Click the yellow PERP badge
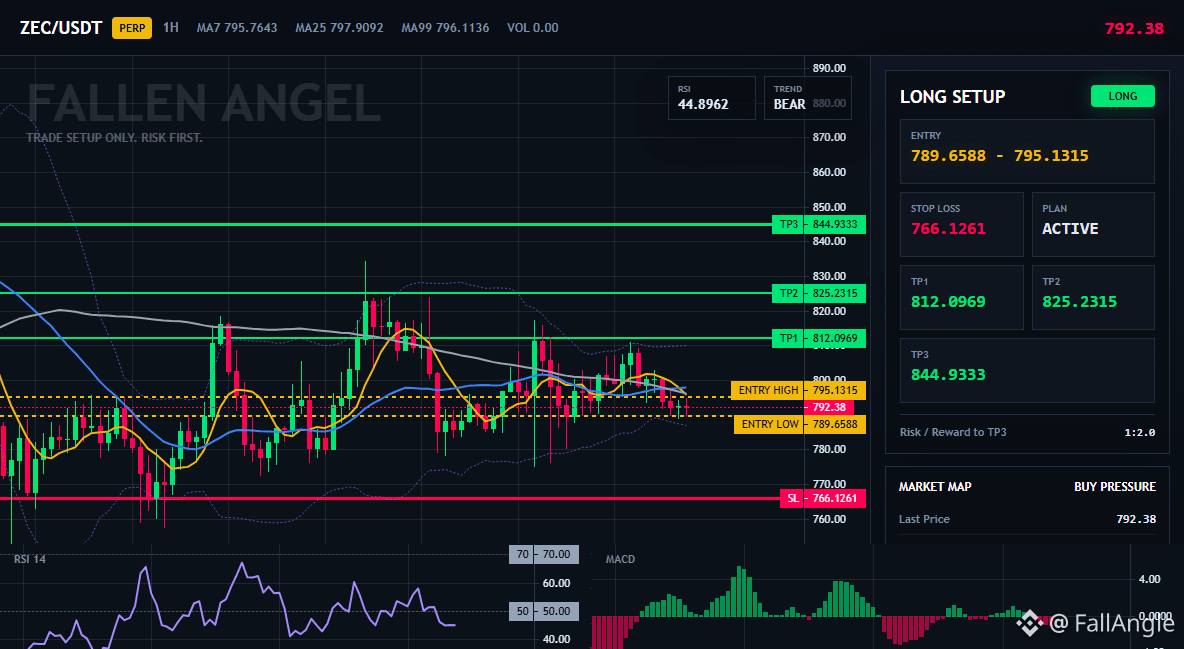 point(132,28)
